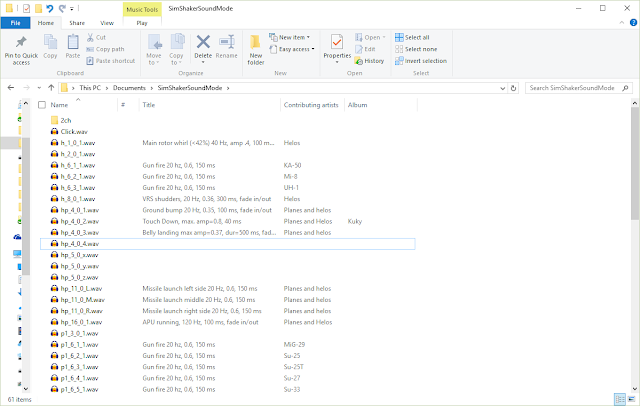Screen dimensions: 640x406
Task: Create a New folder
Action: point(256,50)
